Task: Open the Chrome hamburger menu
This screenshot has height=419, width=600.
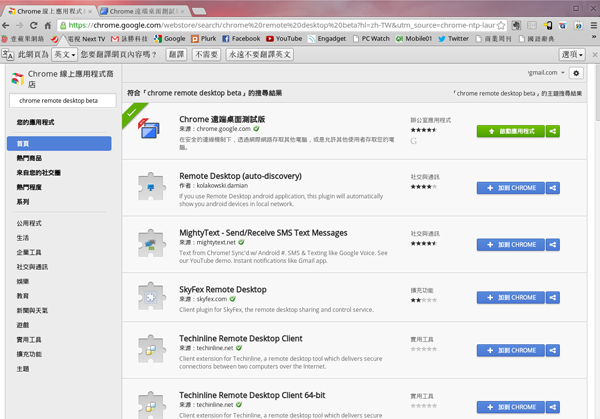Action: tap(593, 26)
